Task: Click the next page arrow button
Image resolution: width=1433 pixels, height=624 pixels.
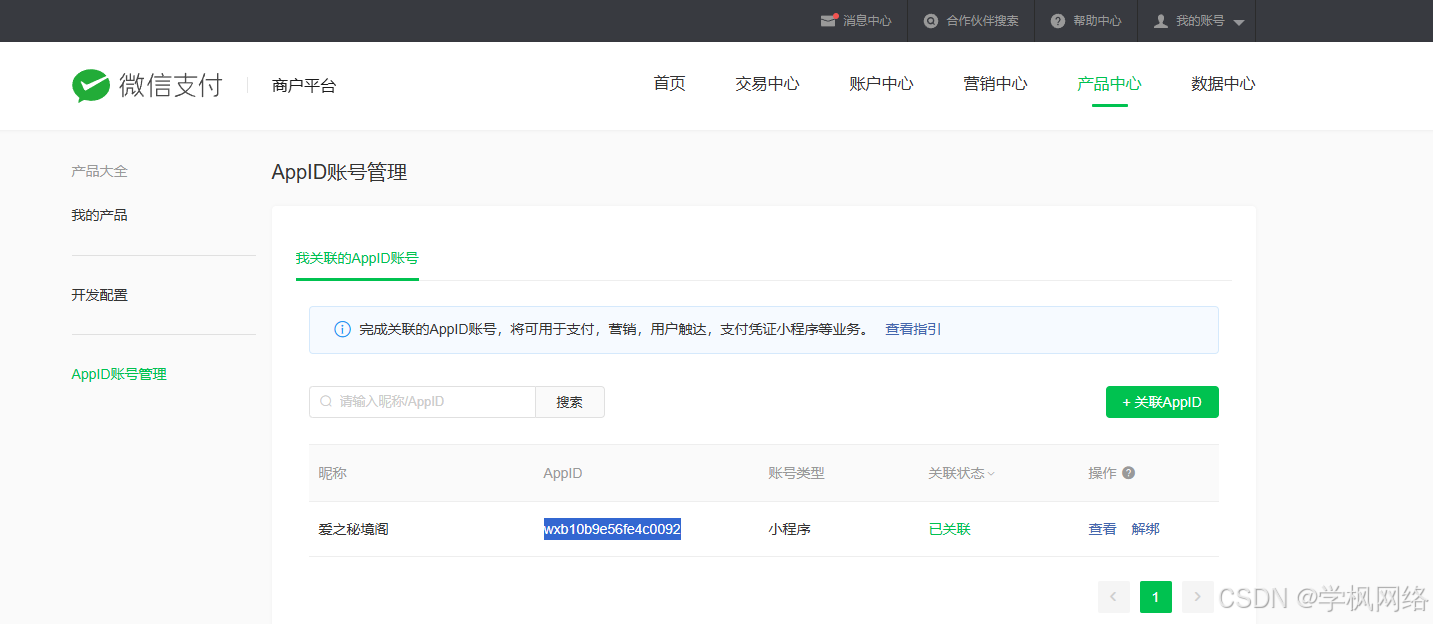Action: (x=1198, y=597)
